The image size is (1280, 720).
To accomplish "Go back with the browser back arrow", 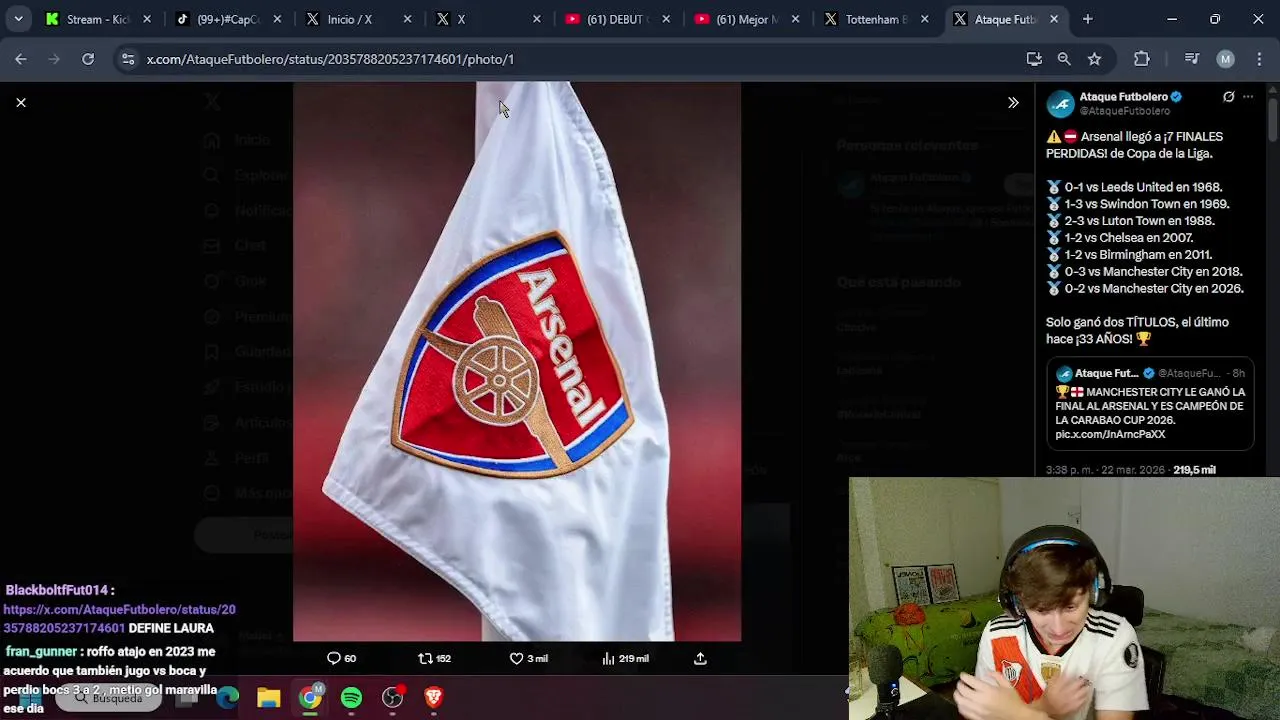I will (21, 59).
